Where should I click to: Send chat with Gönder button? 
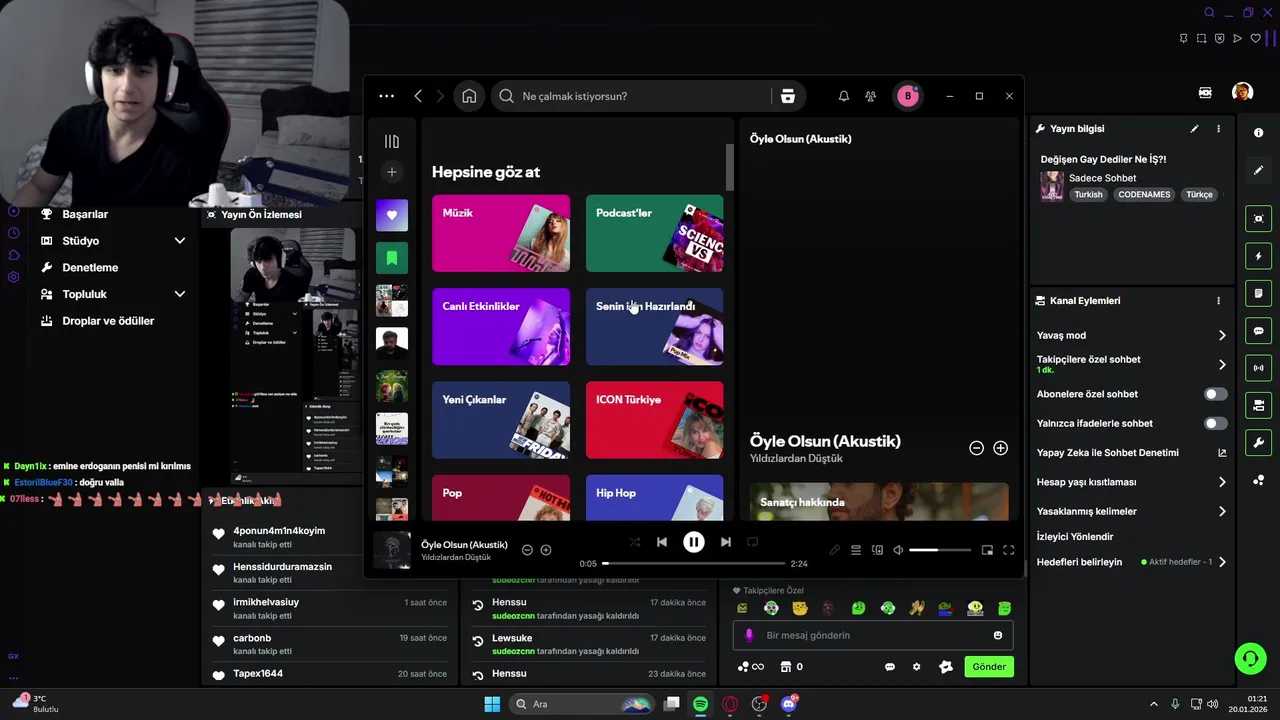click(989, 667)
